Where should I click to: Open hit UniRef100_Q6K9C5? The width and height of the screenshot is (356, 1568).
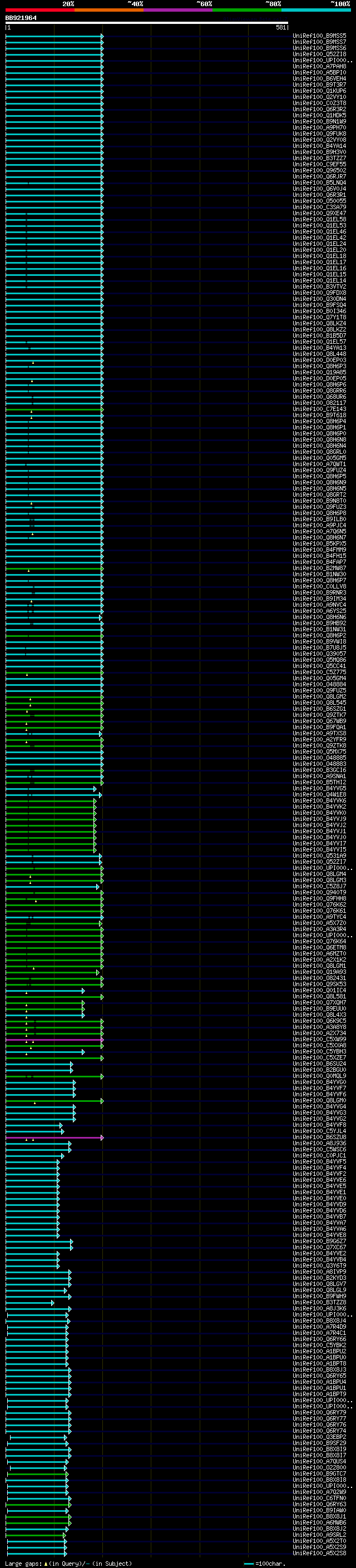click(319, 1021)
